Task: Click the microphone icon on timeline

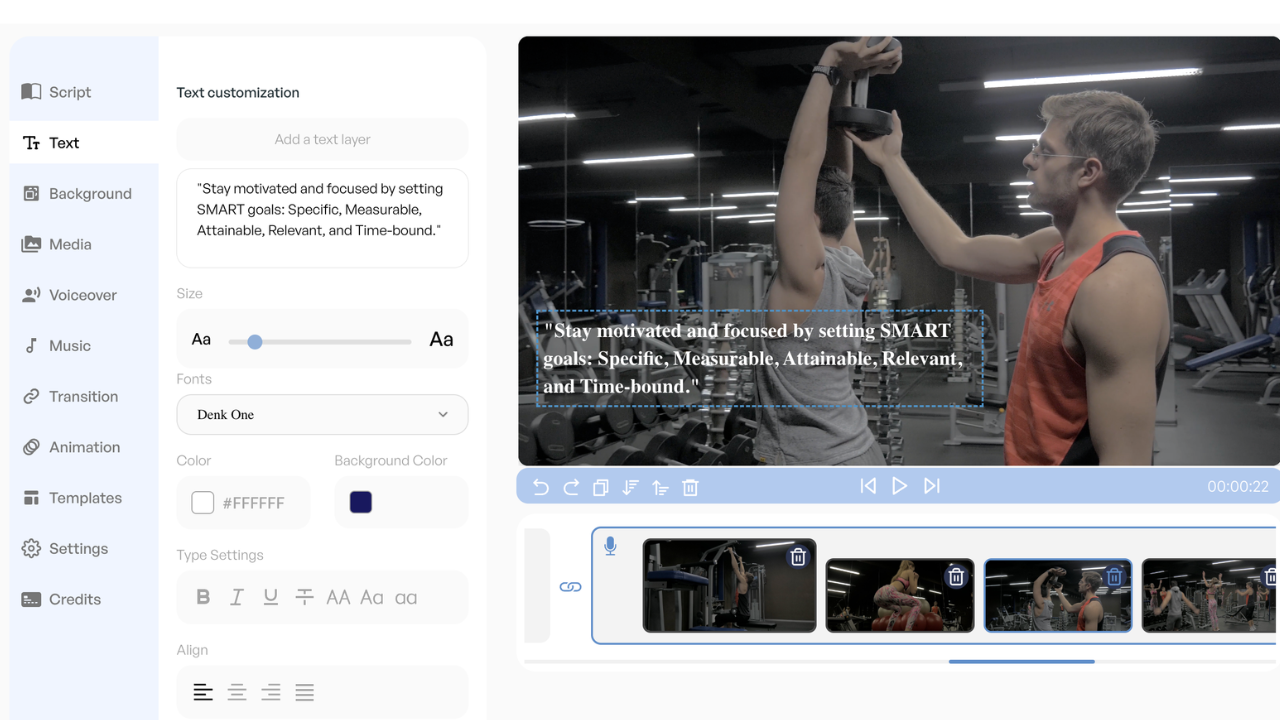Action: coord(610,546)
